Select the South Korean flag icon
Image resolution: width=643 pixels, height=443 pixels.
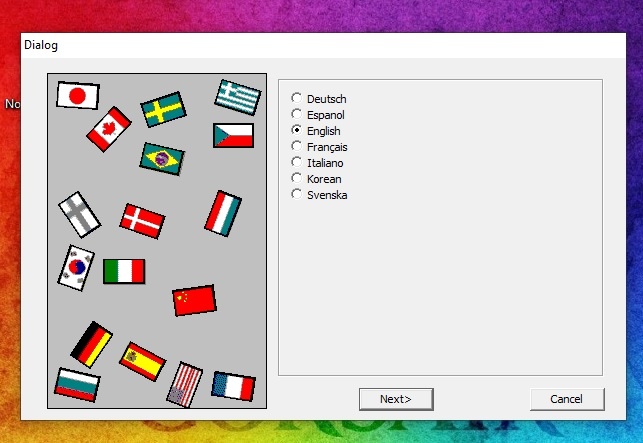pyautogui.click(x=76, y=268)
